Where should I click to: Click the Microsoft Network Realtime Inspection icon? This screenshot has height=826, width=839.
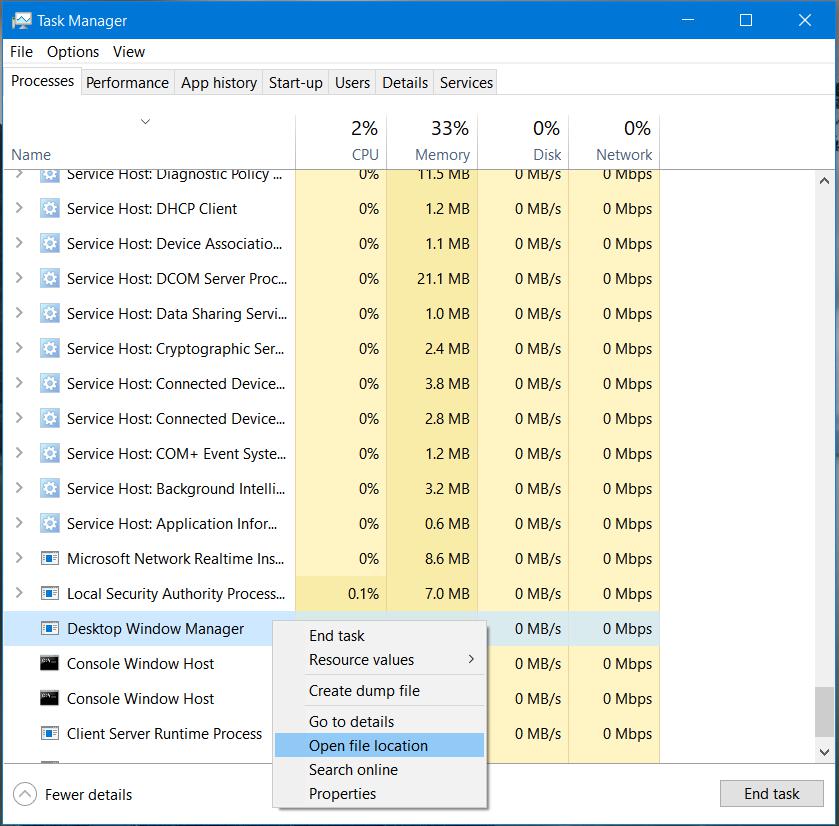[50, 559]
